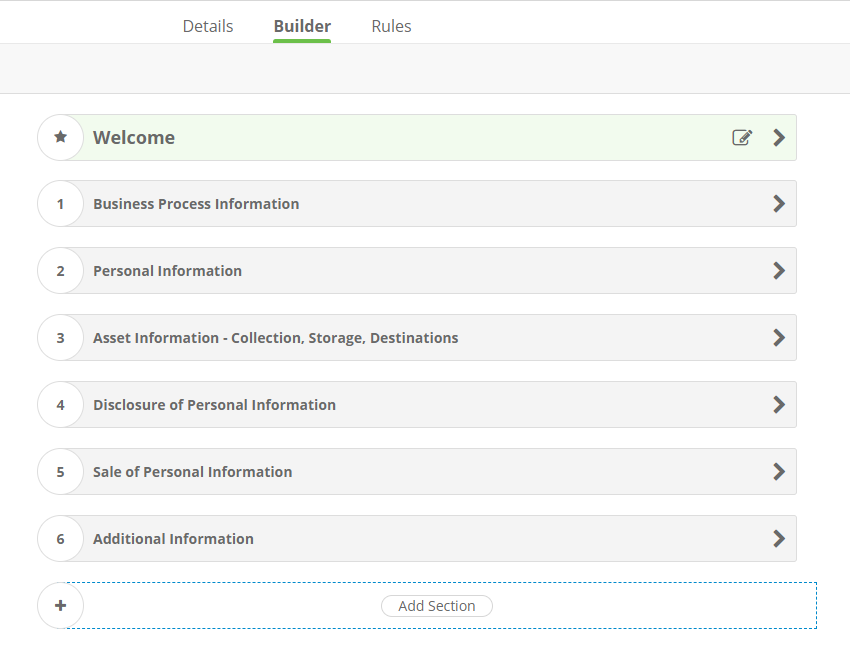Select section number 6 circle badge
This screenshot has width=850, height=663.
[60, 539]
